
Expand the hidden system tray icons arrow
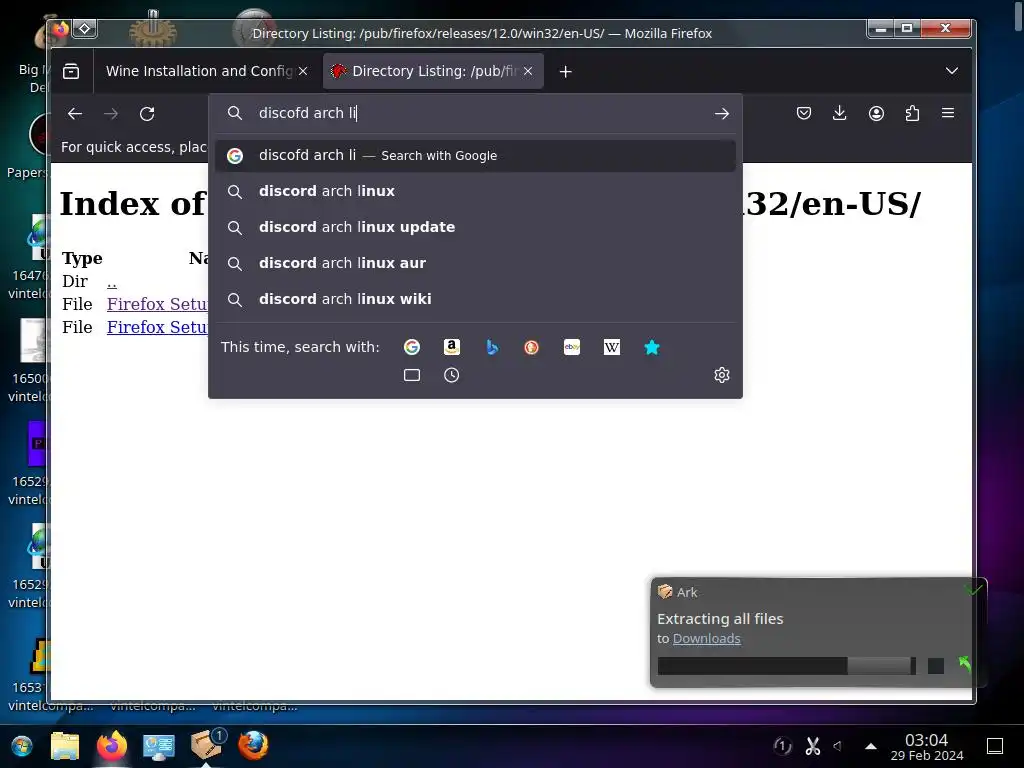click(x=871, y=746)
